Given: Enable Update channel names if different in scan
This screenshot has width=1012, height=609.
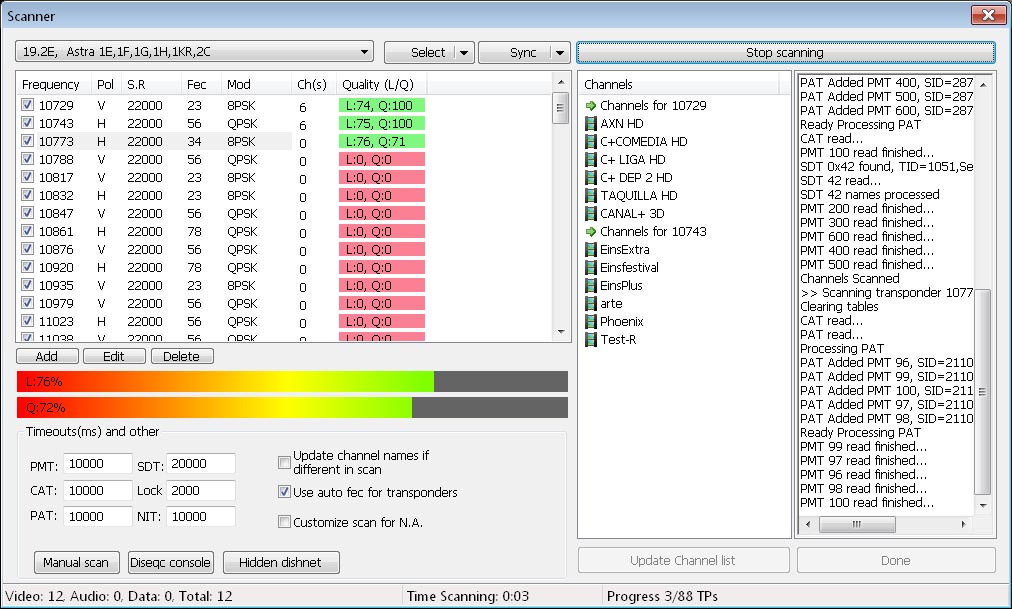Looking at the screenshot, I should (x=284, y=463).
